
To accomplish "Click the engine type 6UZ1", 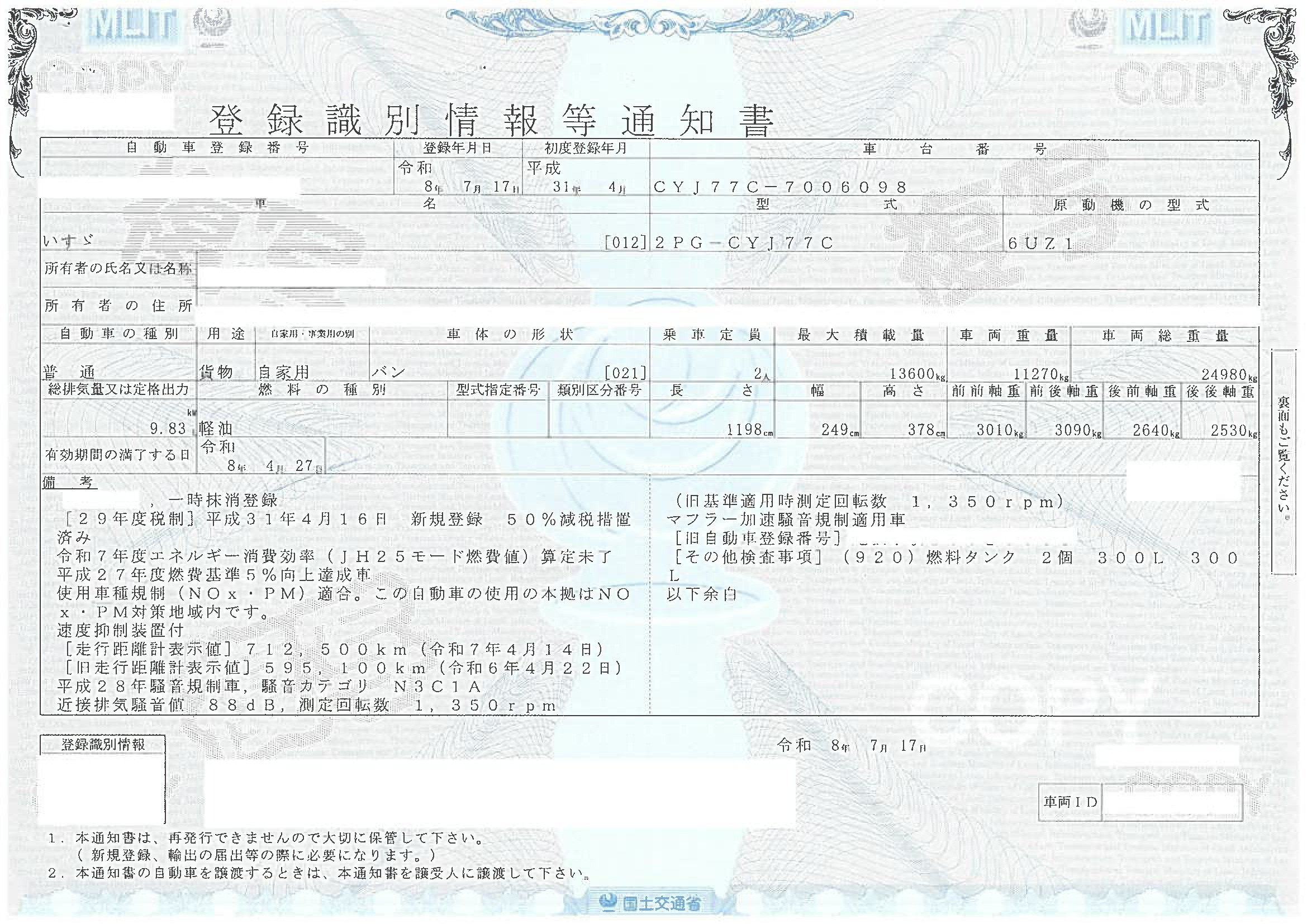I will pyautogui.click(x=1041, y=244).
